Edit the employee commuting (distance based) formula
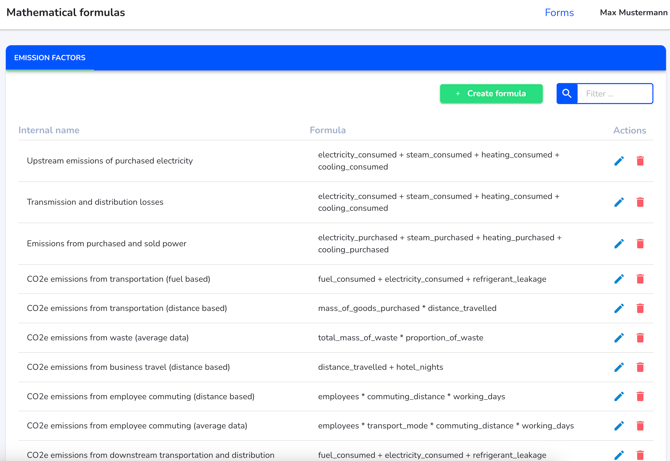Viewport: 670px width, 461px height. pos(619,396)
